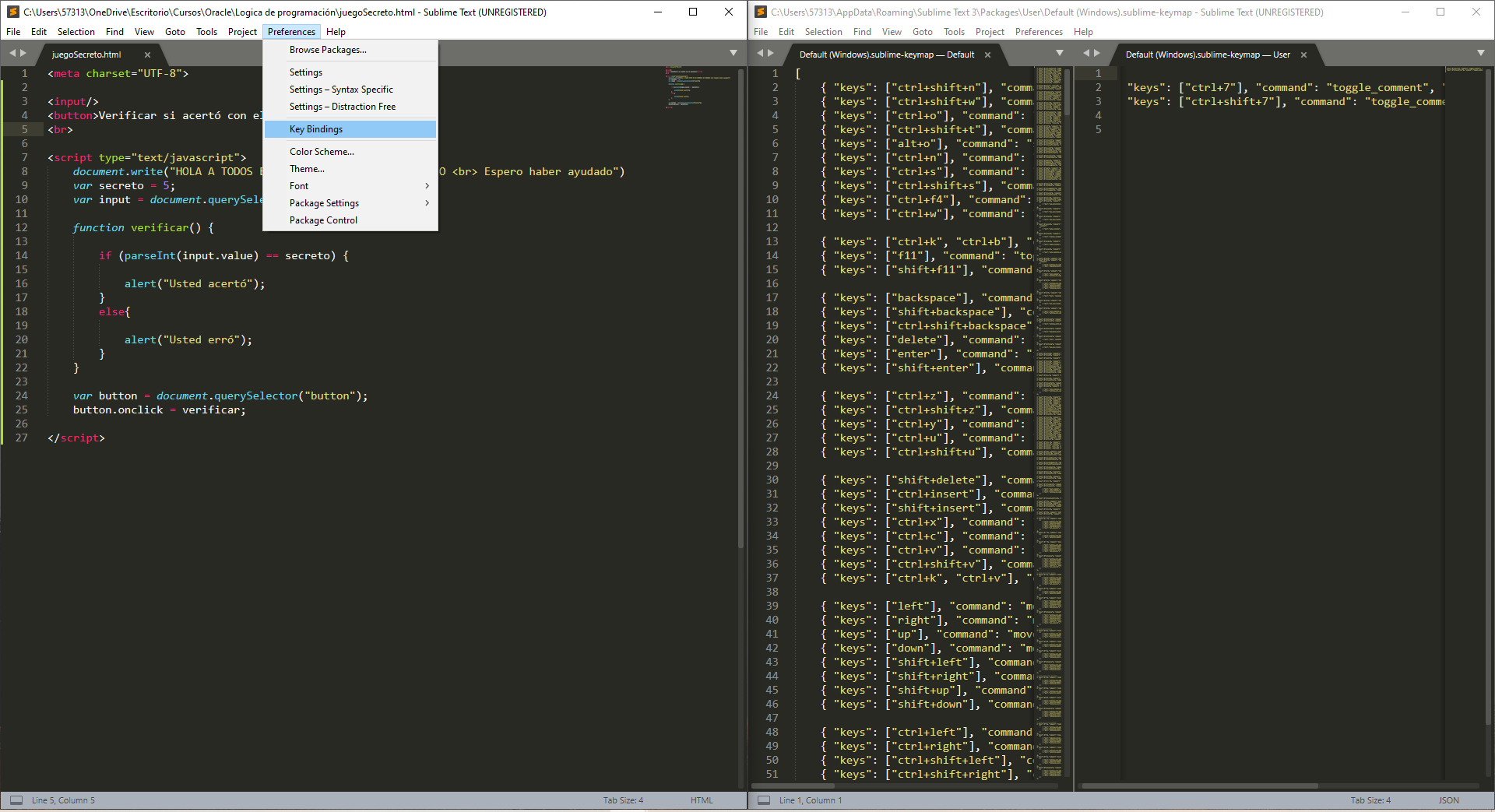Screen dimensions: 1495x812
Task: Open Edit menu in keymap window
Action: click(x=786, y=32)
